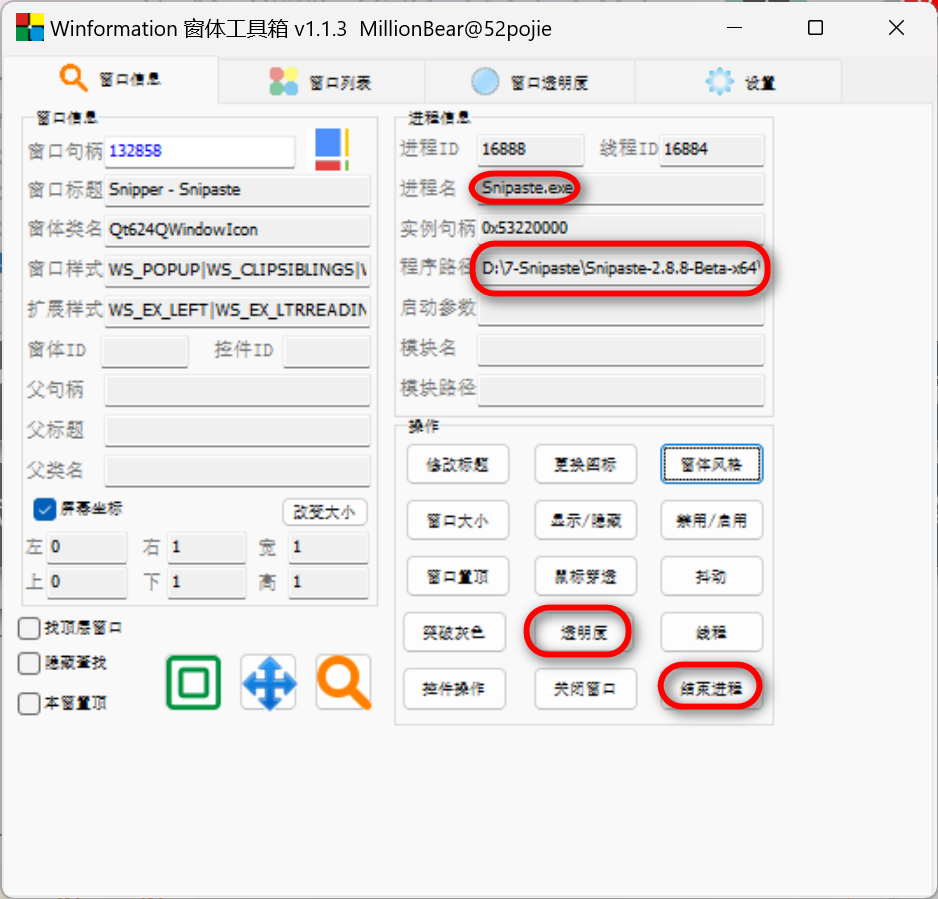The width and height of the screenshot is (938, 899).
Task: Click the 更换图标 button
Action: [585, 464]
